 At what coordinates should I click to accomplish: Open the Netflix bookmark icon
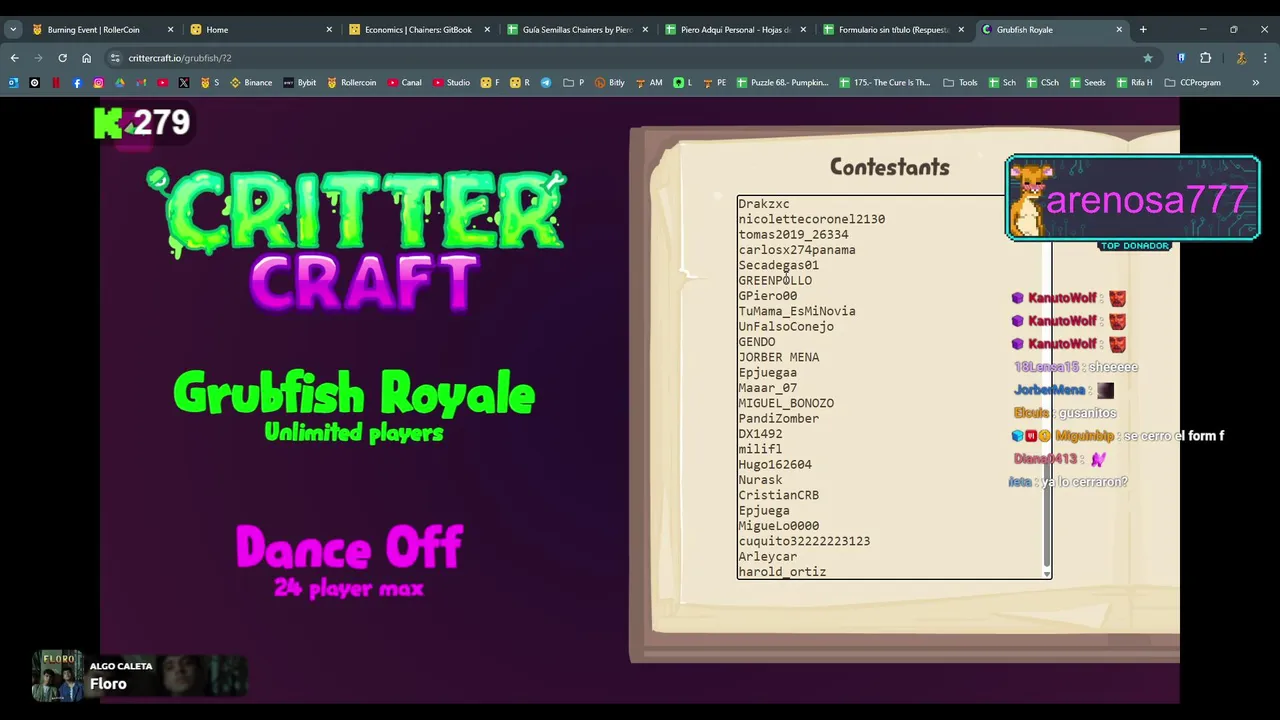click(56, 82)
